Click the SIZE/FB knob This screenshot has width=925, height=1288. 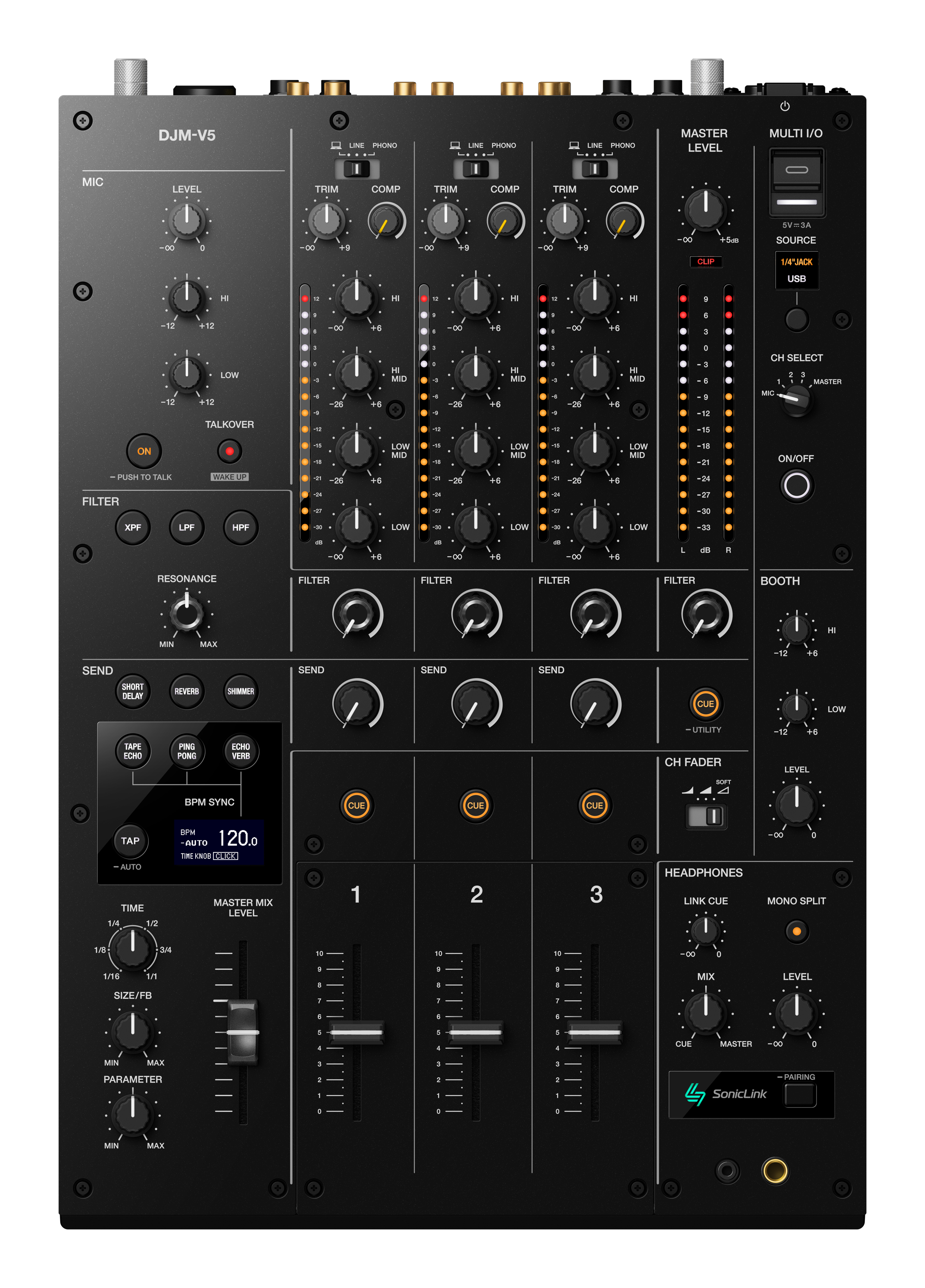[132, 1032]
